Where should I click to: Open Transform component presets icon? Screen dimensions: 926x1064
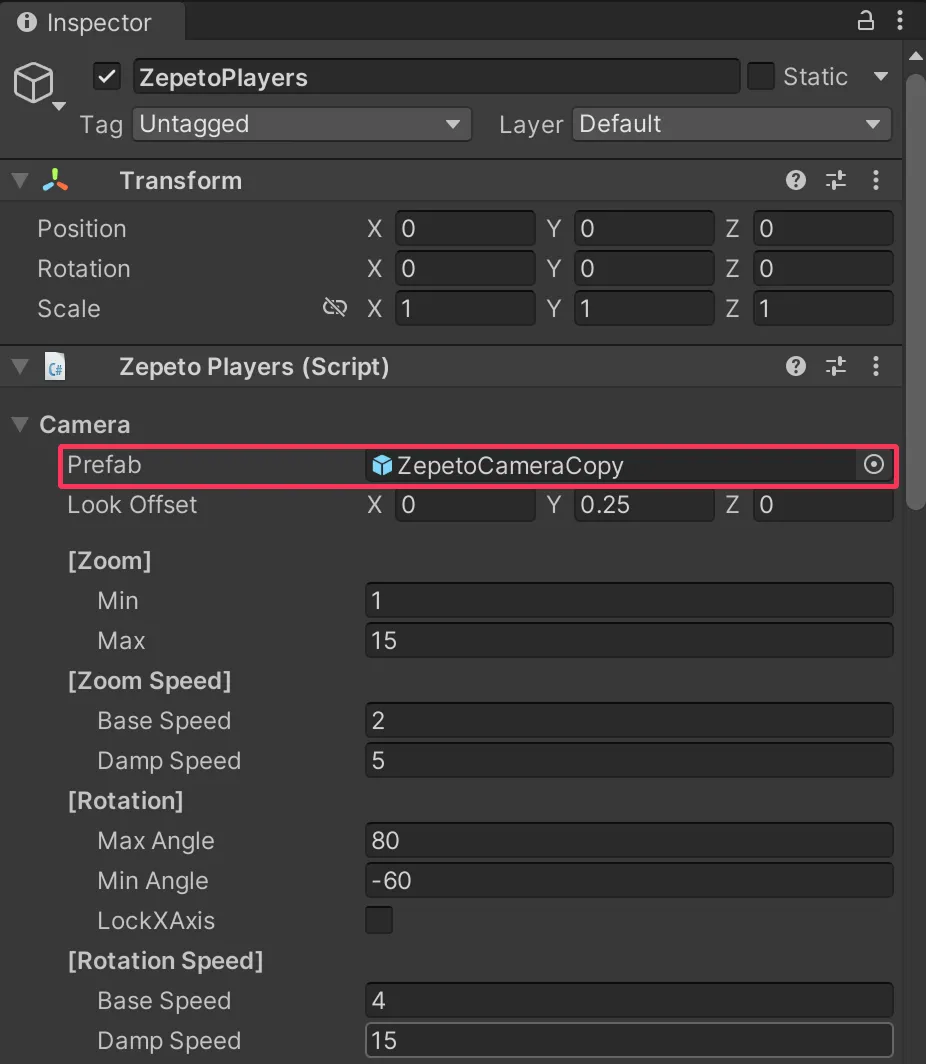tap(836, 180)
